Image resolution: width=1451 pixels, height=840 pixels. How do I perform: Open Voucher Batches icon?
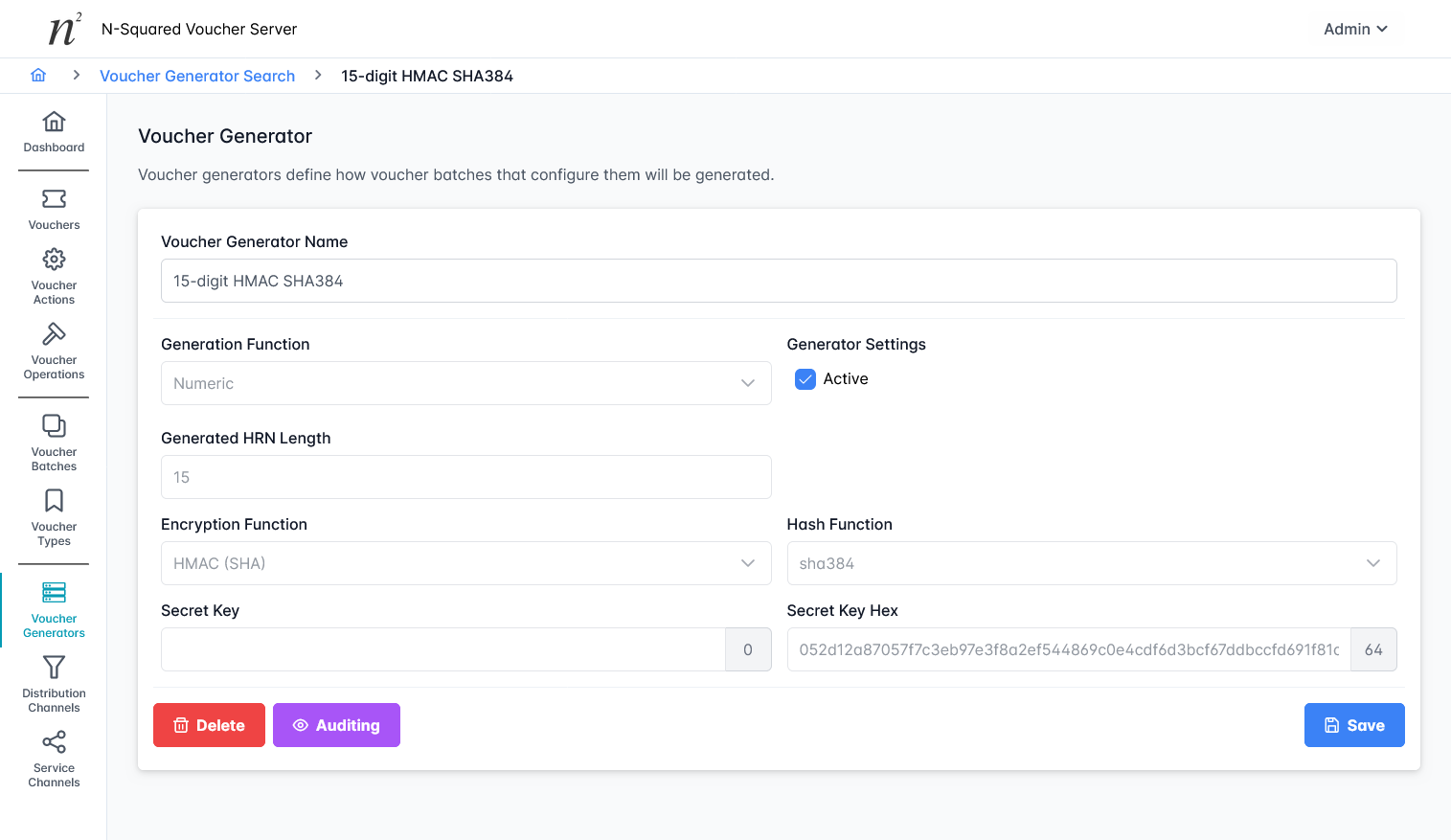(x=55, y=426)
